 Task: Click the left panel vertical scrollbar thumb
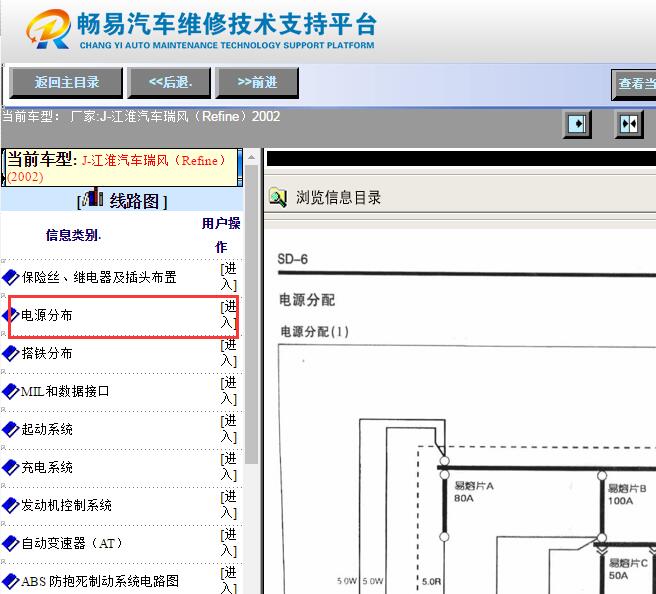[251, 314]
